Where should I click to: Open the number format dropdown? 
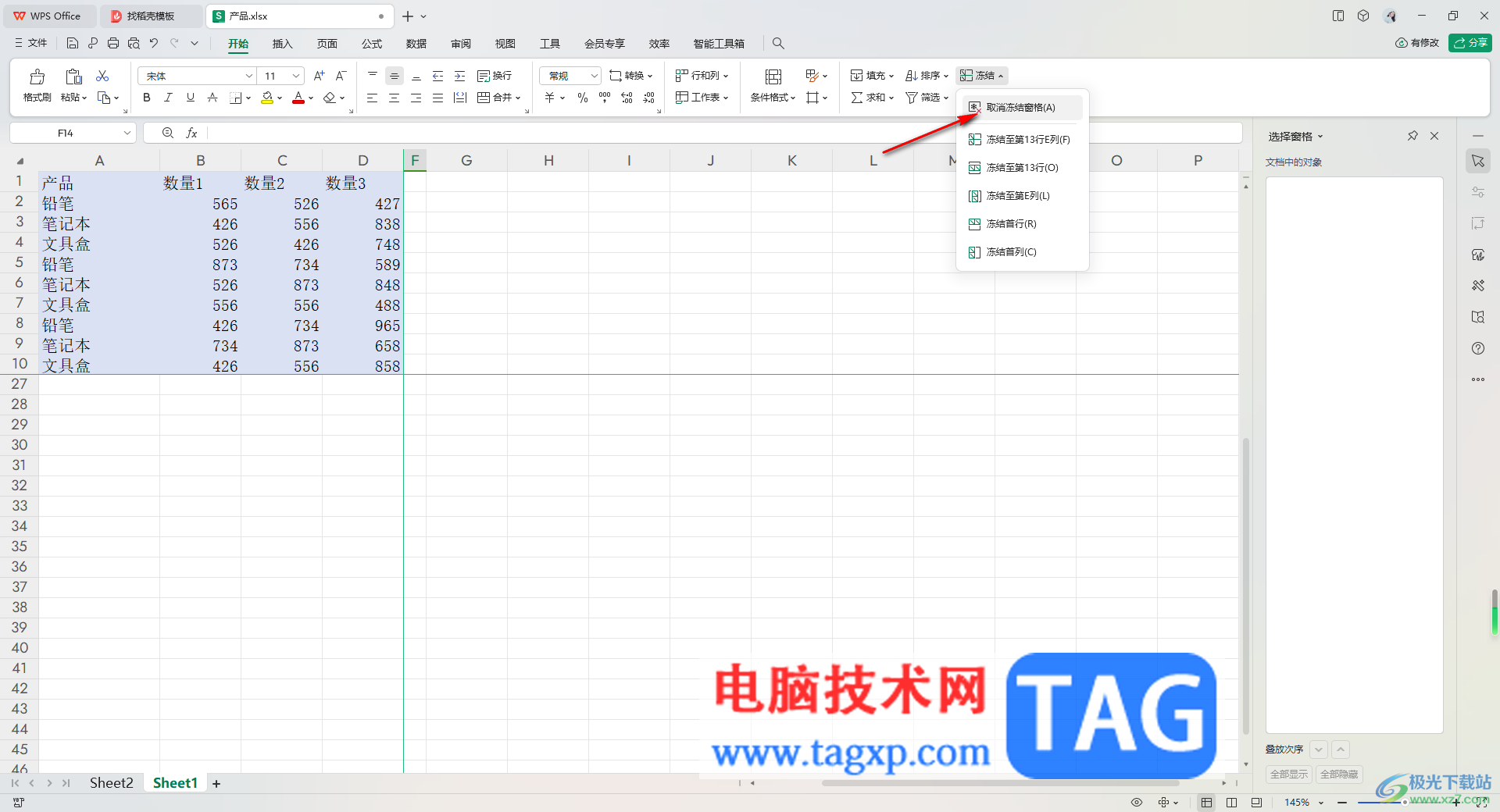point(594,76)
